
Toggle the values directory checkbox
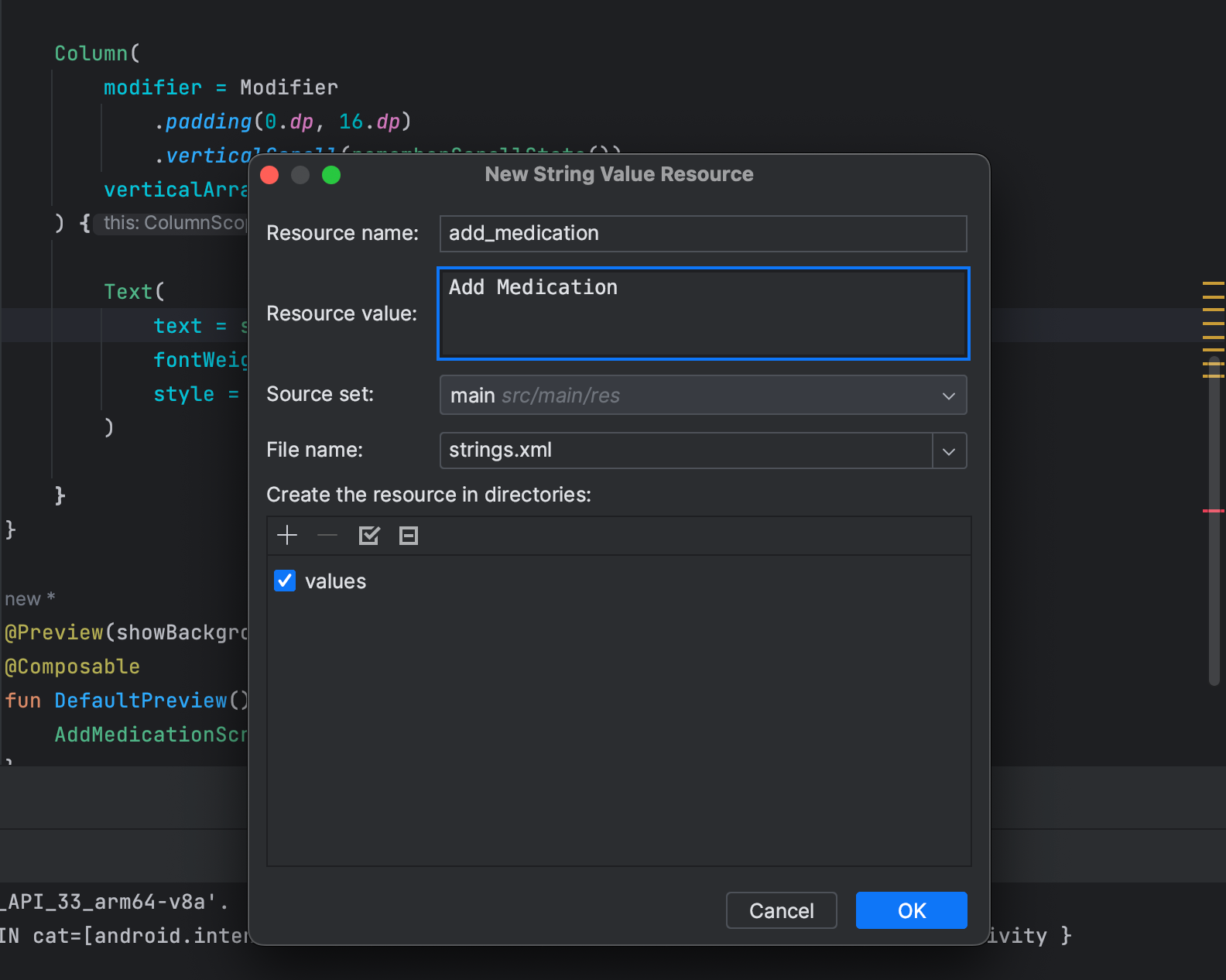click(x=285, y=581)
